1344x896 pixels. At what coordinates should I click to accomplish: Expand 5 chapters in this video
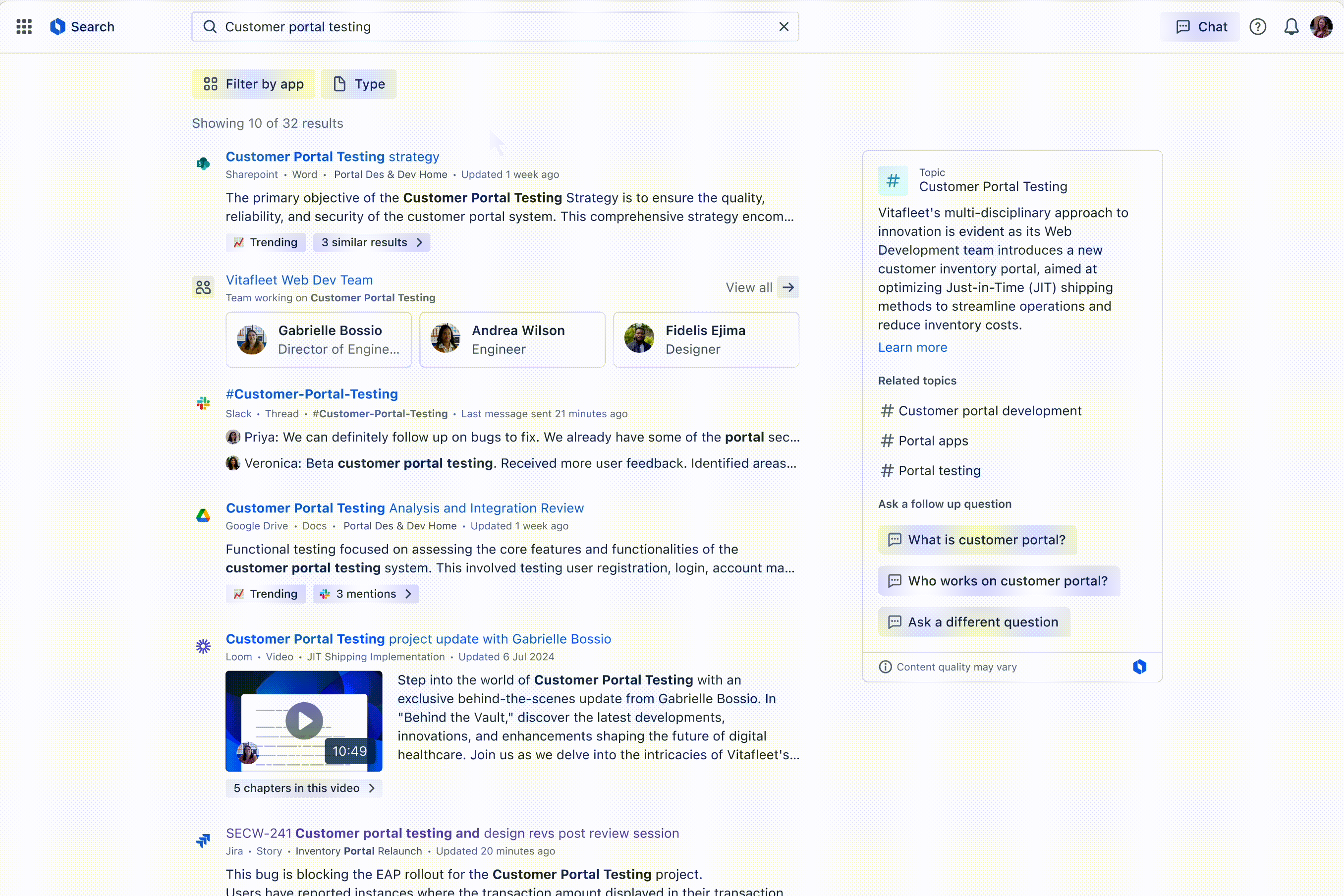(303, 787)
